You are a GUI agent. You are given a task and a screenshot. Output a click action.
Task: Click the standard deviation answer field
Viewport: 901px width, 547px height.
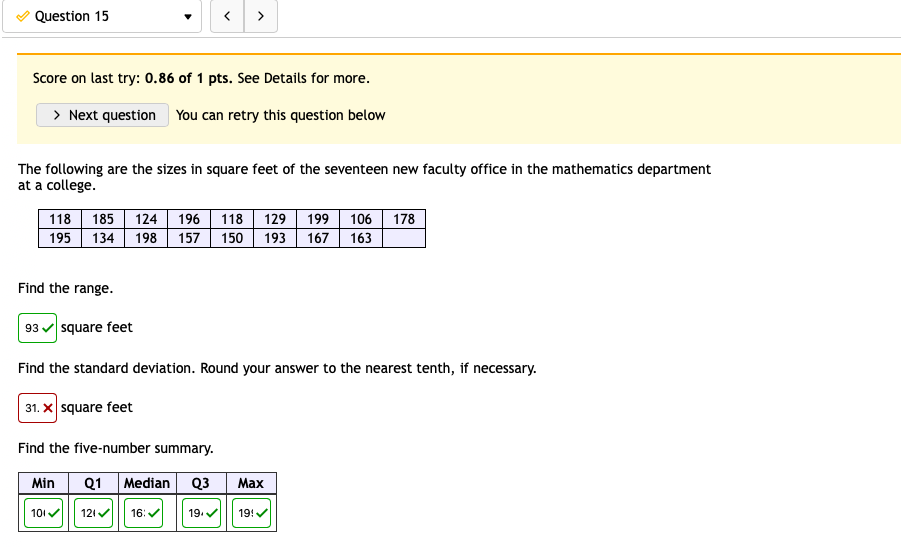click(x=37, y=408)
